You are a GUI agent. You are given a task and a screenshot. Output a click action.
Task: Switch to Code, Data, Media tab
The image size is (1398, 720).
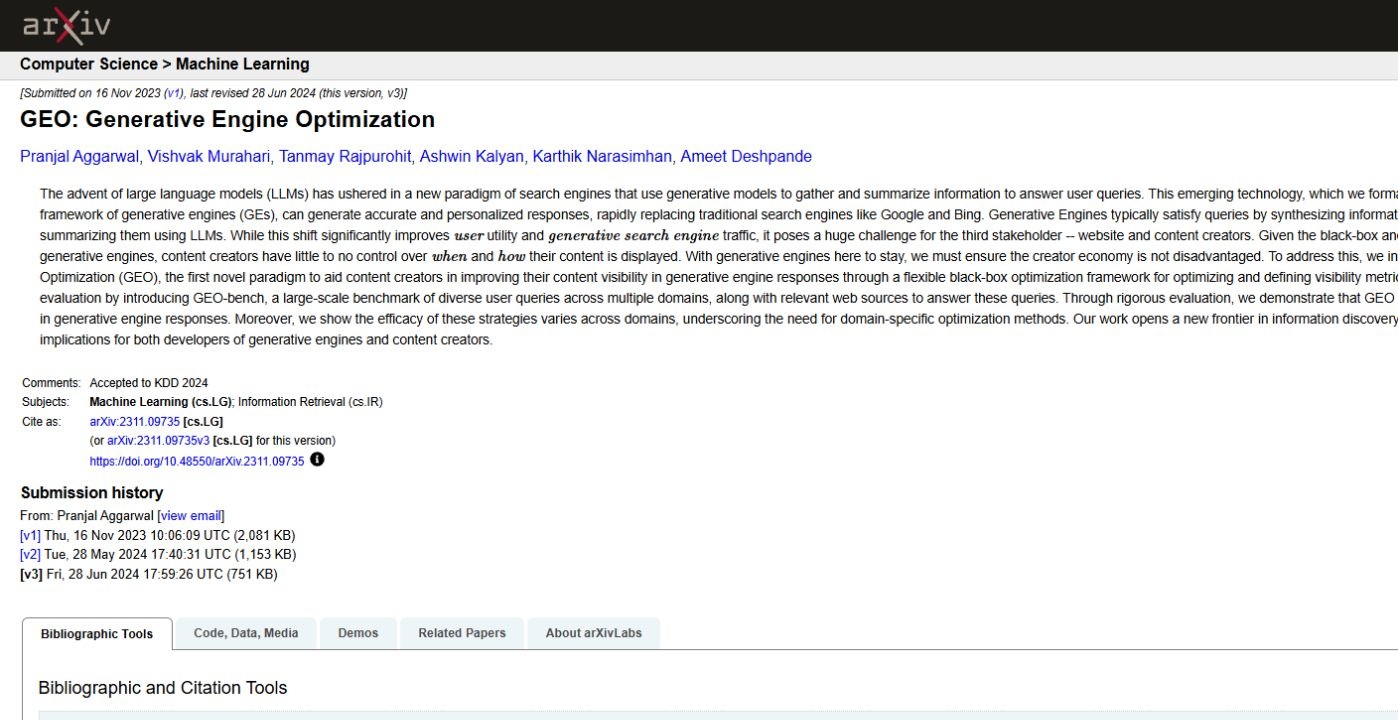(246, 633)
